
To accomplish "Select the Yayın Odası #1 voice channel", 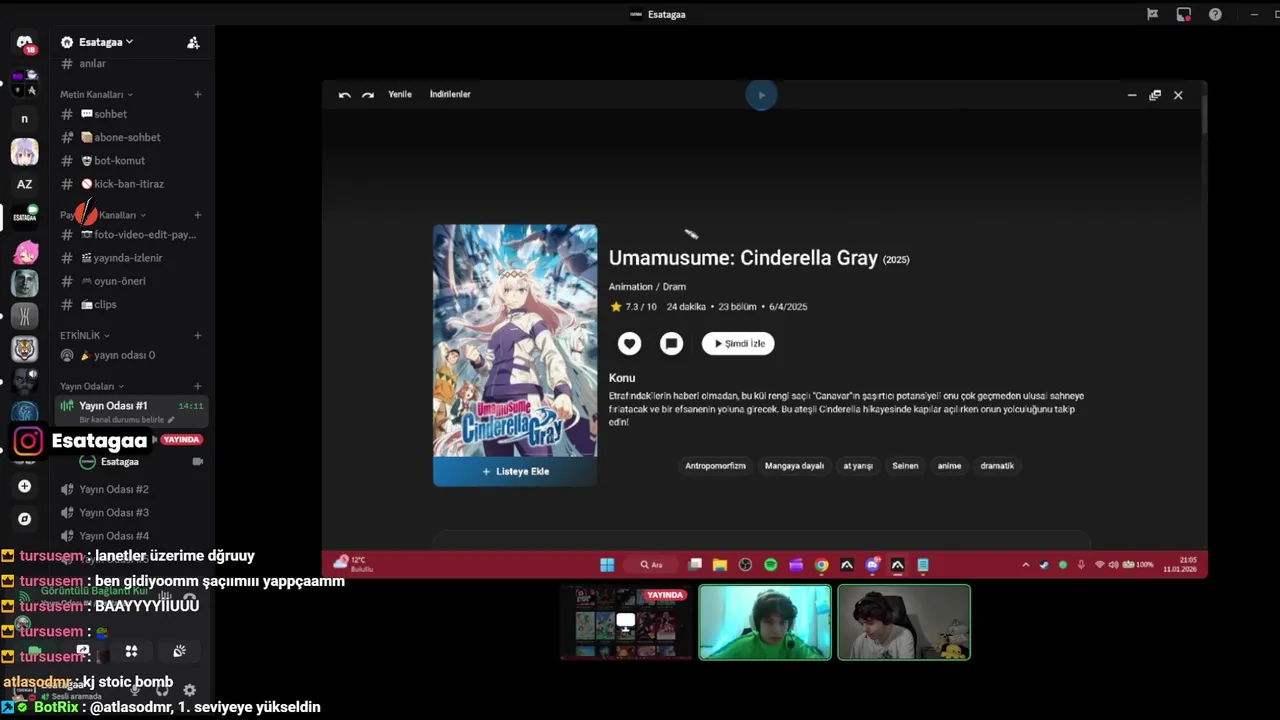I will click(x=131, y=411).
